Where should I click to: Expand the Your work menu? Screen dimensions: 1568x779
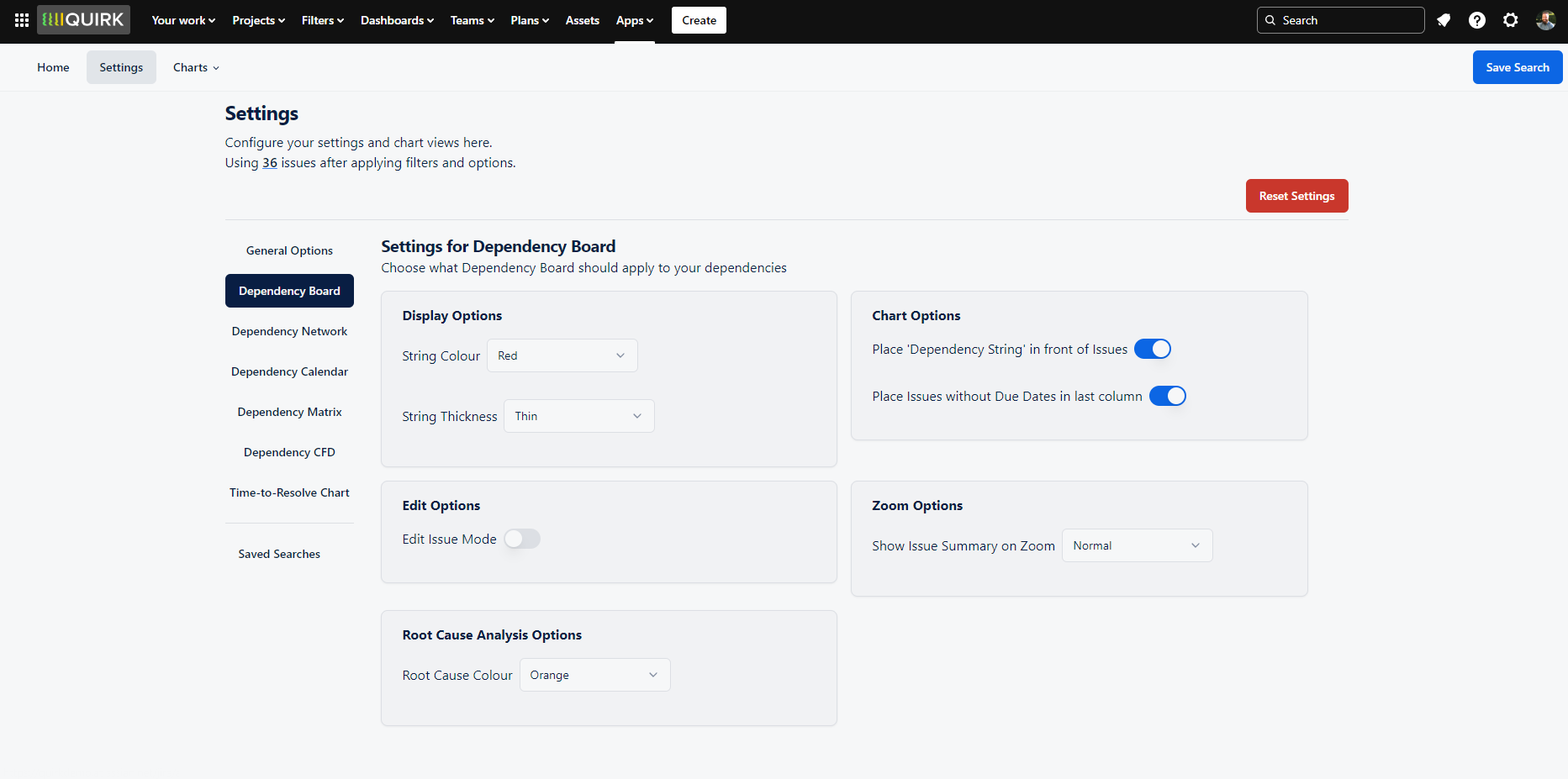coord(183,20)
